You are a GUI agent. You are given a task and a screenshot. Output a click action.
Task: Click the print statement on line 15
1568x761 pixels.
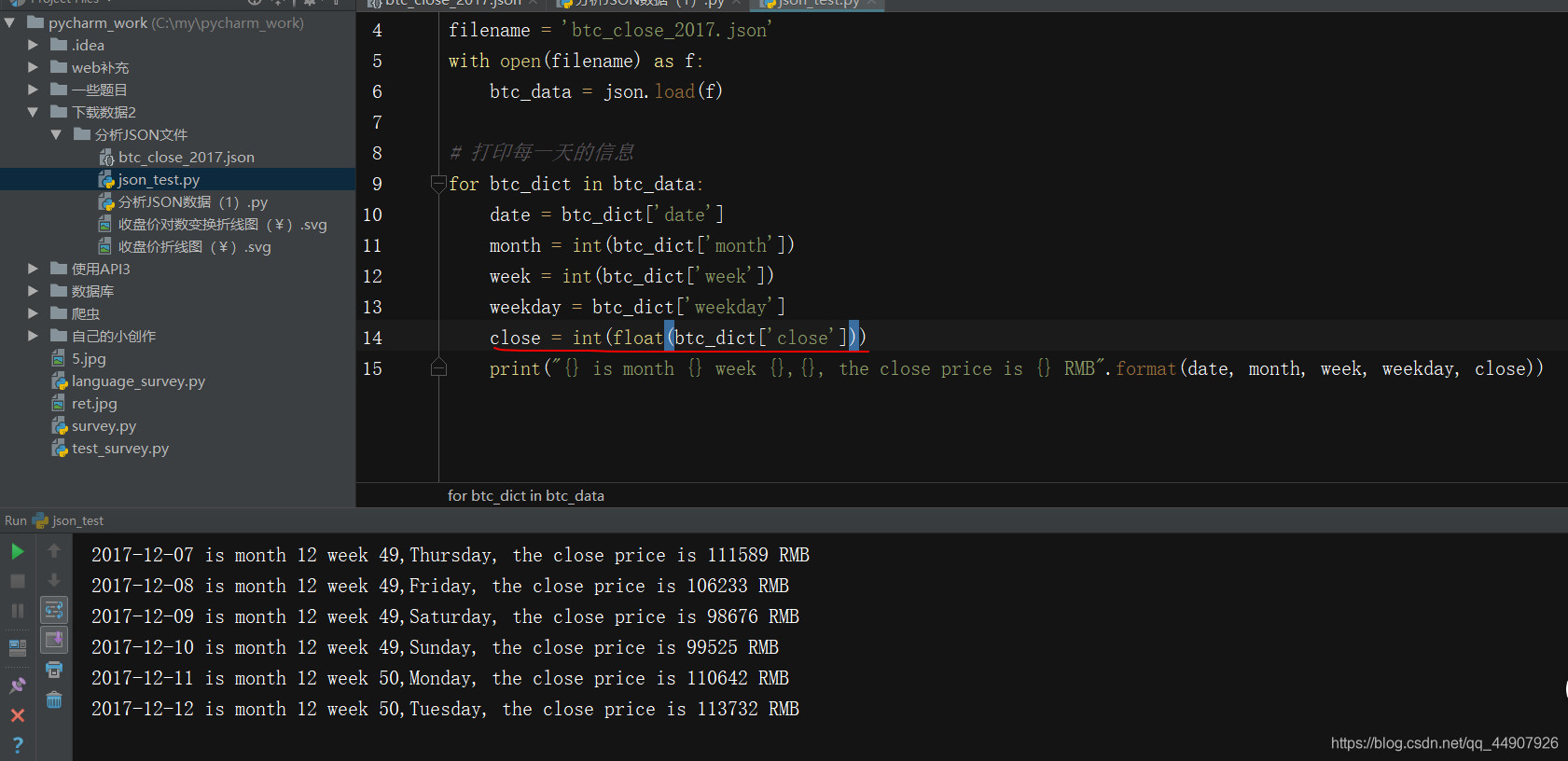tap(1016, 368)
